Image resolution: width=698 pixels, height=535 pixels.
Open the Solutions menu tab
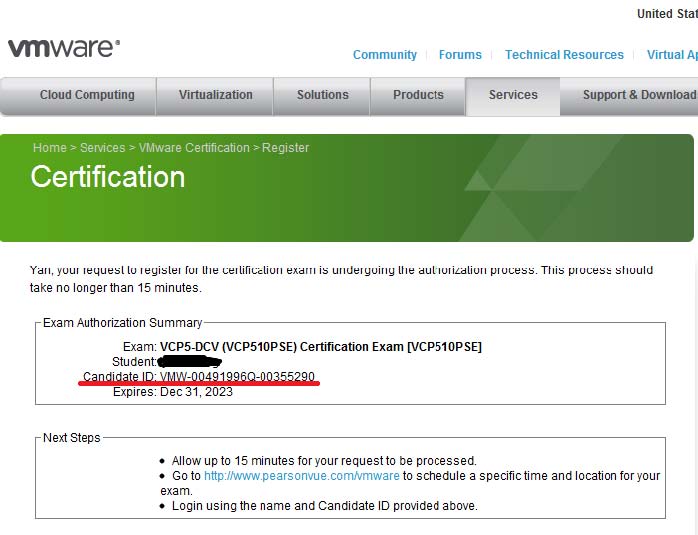[323, 95]
